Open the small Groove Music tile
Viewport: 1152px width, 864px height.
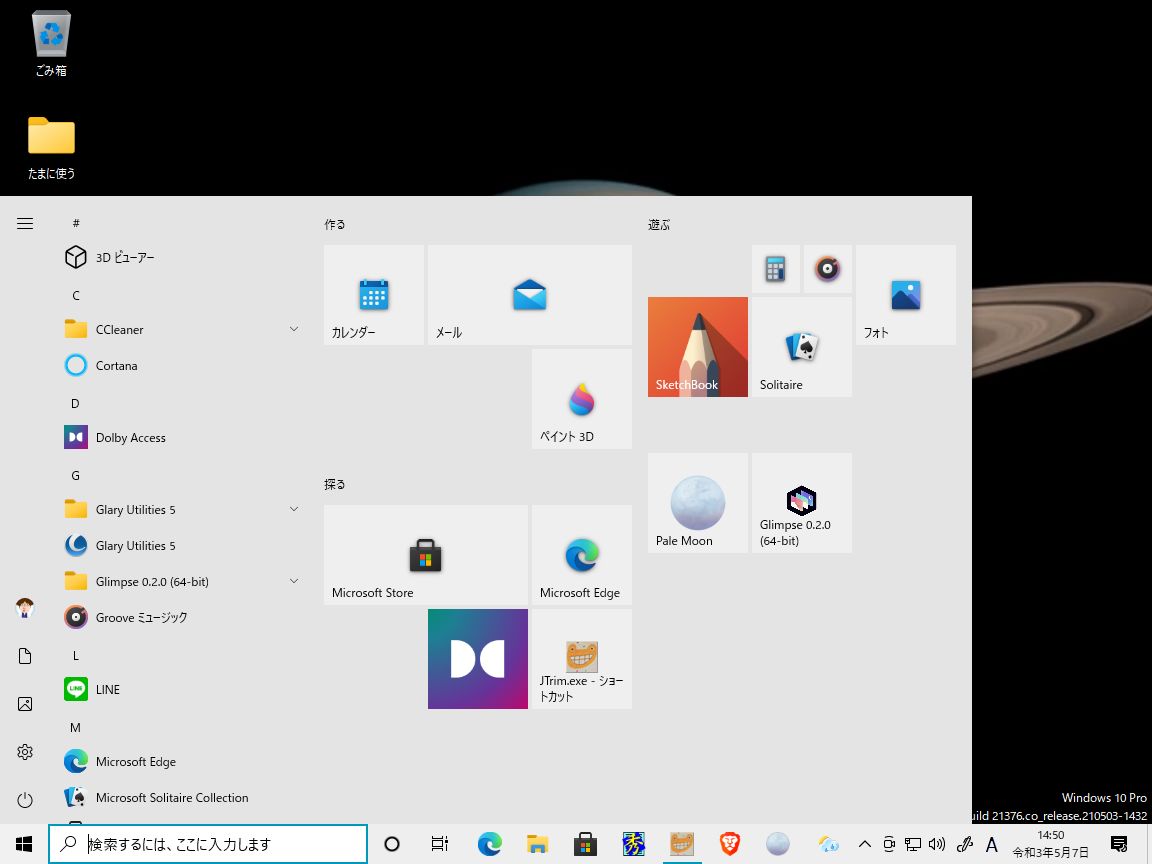tap(828, 269)
